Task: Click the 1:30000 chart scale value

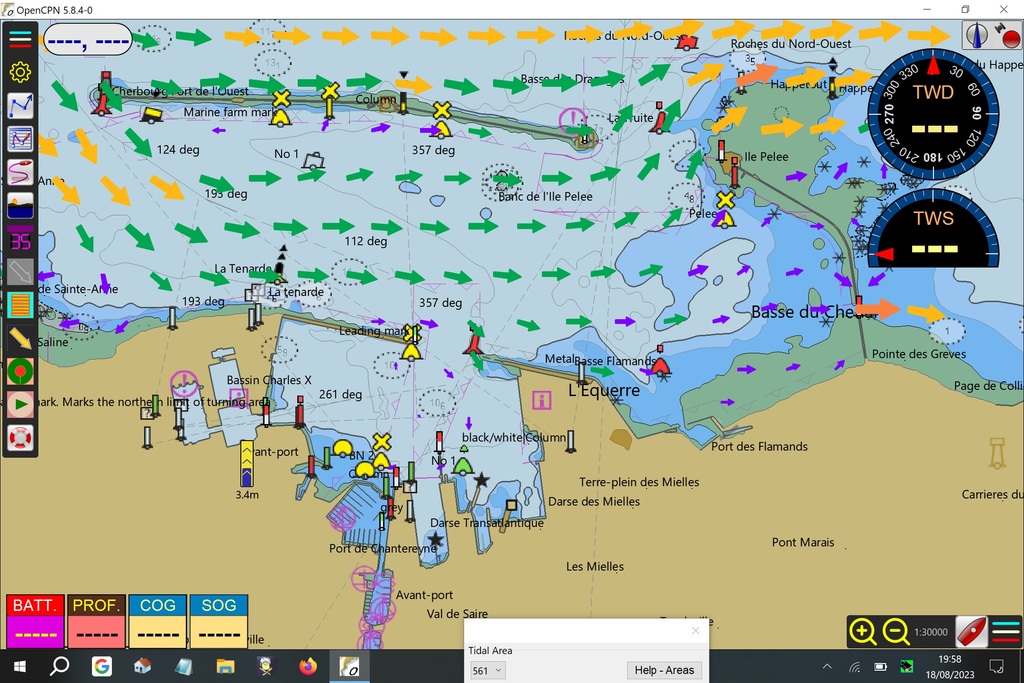Action: pyautogui.click(x=931, y=632)
